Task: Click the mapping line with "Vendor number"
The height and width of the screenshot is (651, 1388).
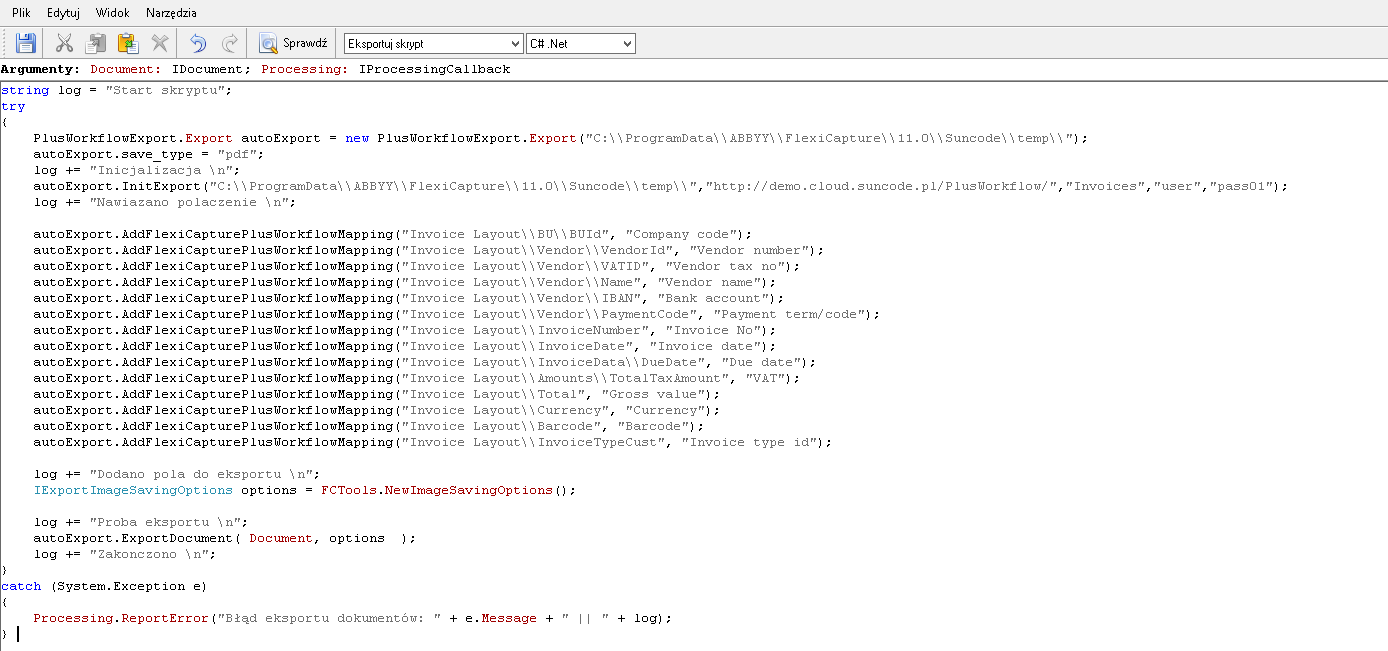Action: click(x=428, y=250)
